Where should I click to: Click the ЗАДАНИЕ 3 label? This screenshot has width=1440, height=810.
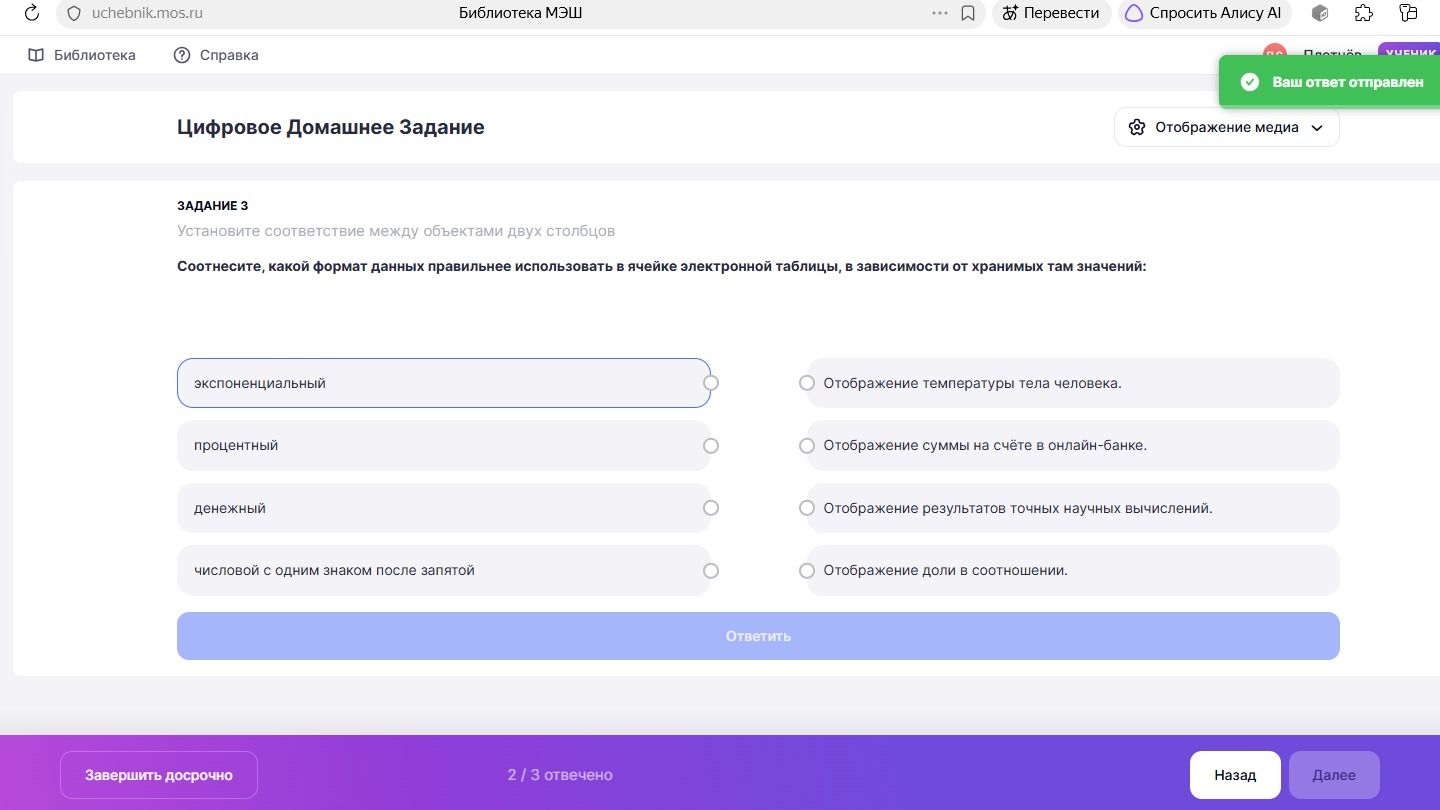213,206
